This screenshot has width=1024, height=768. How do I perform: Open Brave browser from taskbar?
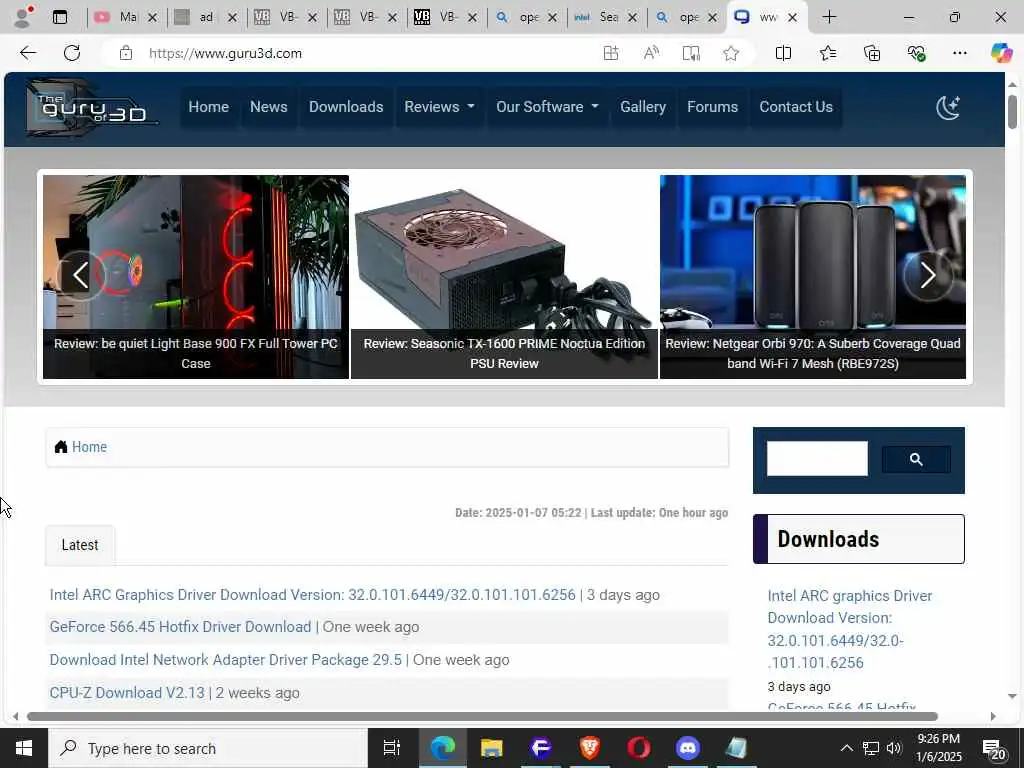[x=590, y=748]
